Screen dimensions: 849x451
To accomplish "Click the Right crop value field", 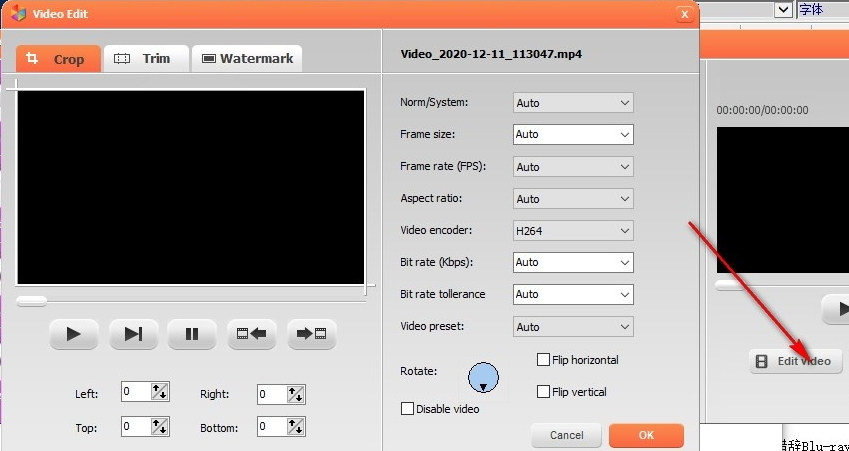I will pyautogui.click(x=272, y=394).
